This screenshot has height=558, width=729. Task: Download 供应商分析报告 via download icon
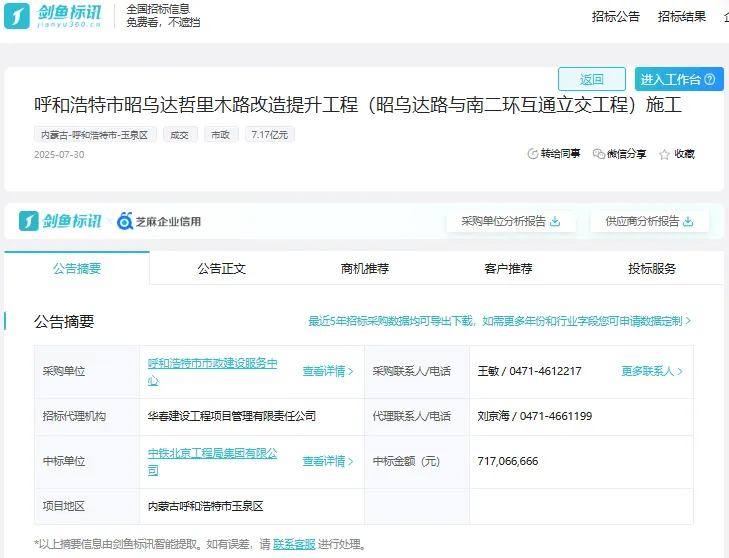[x=688, y=221]
